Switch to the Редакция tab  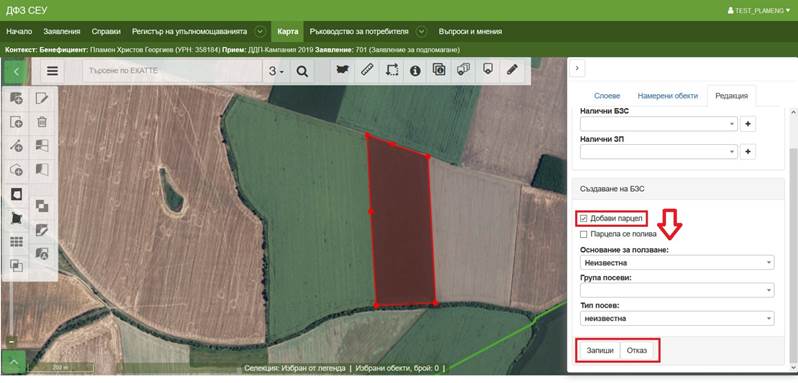pos(731,96)
